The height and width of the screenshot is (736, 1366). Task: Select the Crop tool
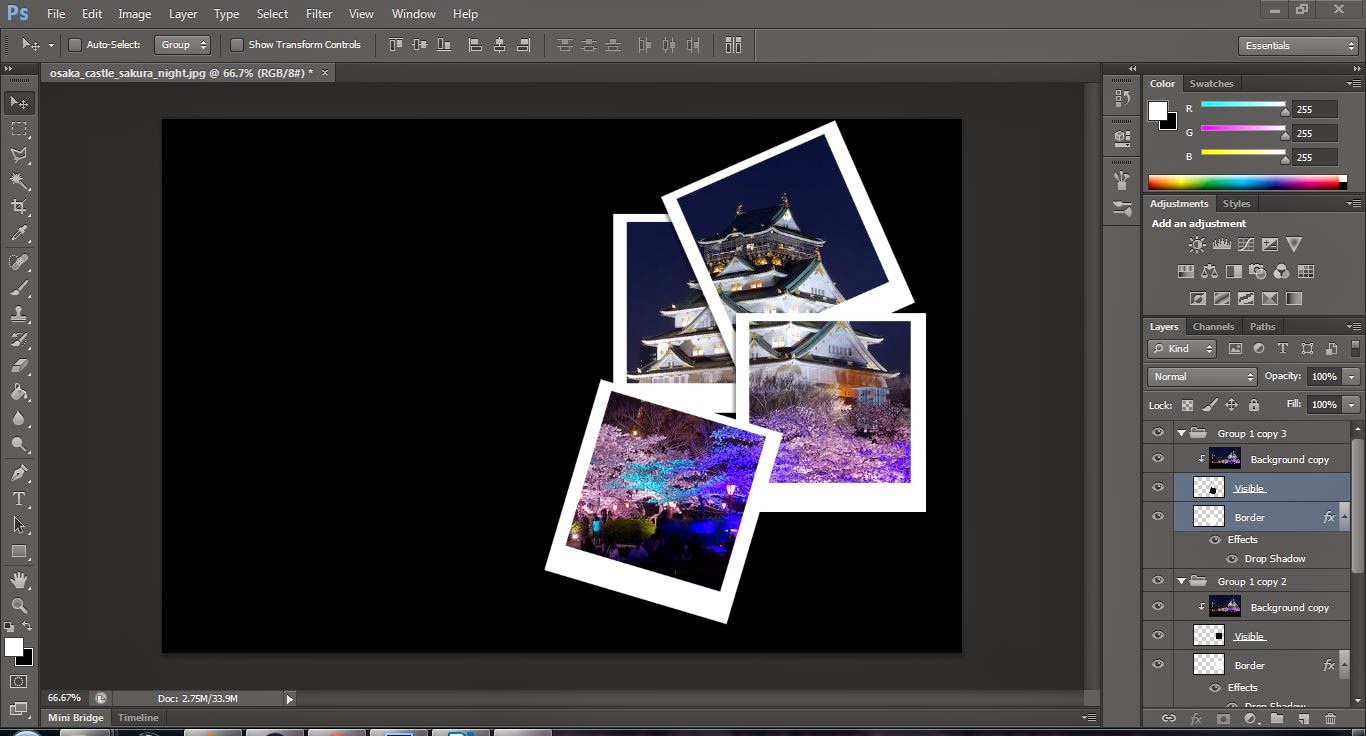tap(19, 207)
